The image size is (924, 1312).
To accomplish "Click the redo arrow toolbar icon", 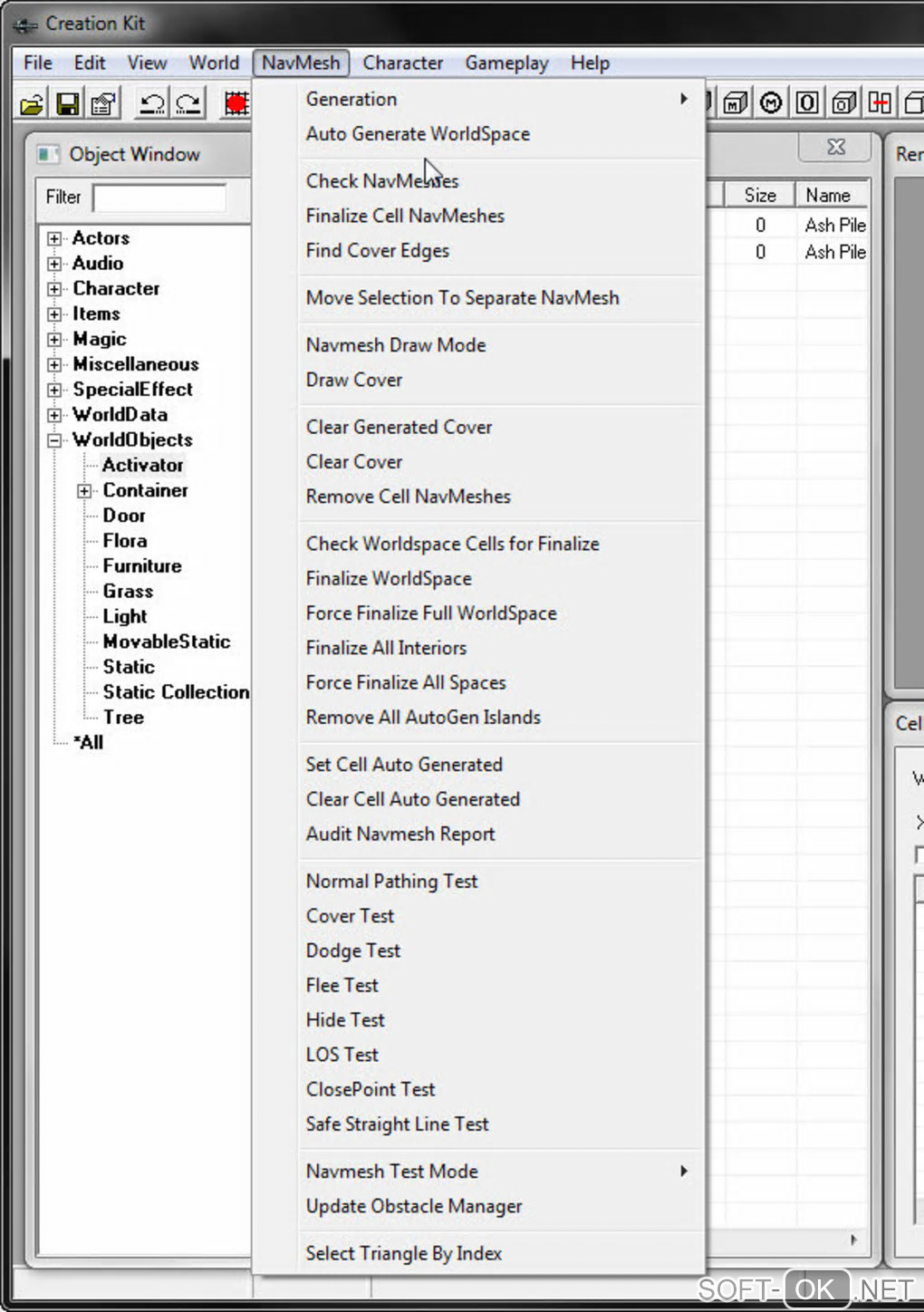I will [188, 104].
